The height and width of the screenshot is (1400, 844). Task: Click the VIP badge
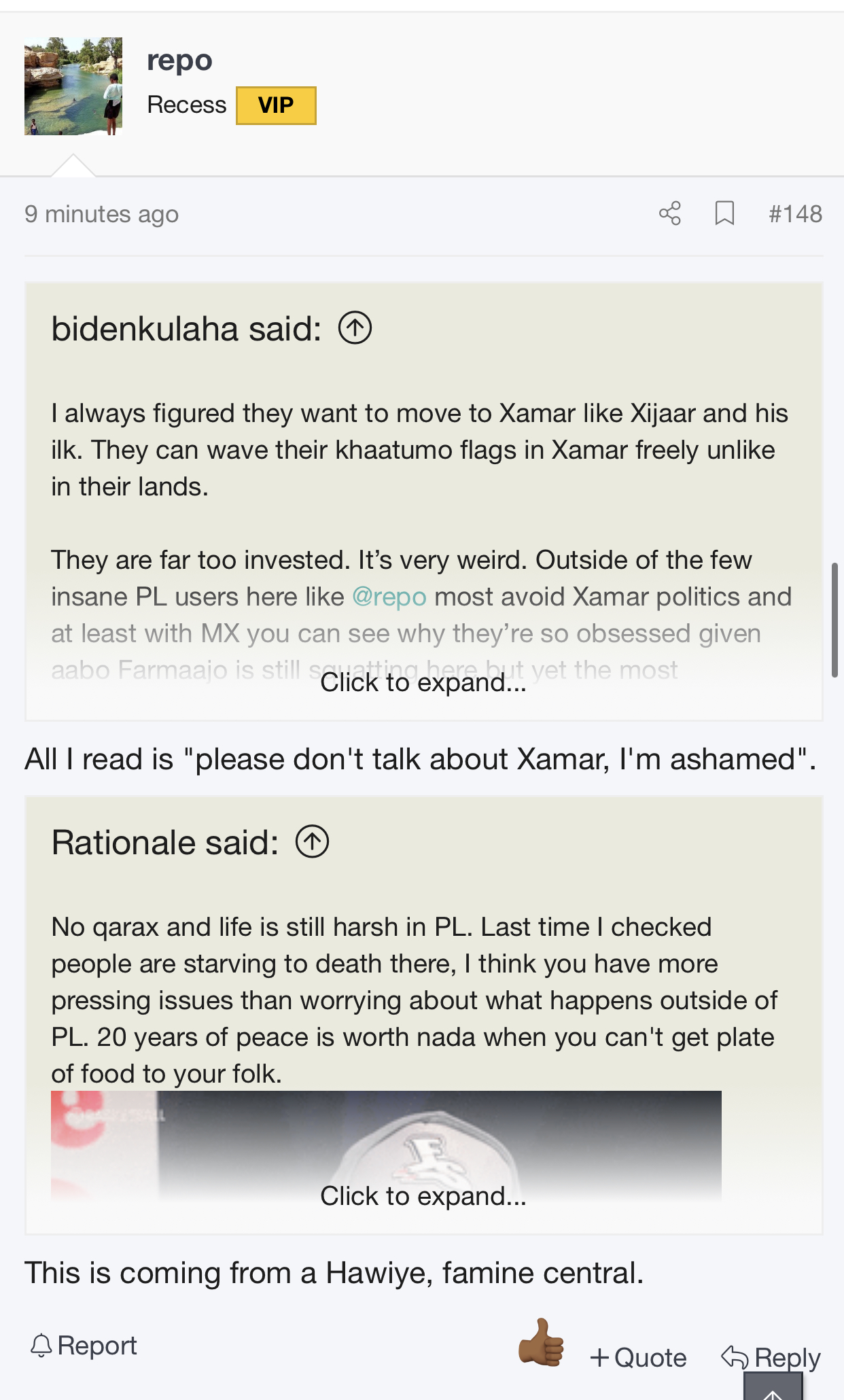[276, 105]
